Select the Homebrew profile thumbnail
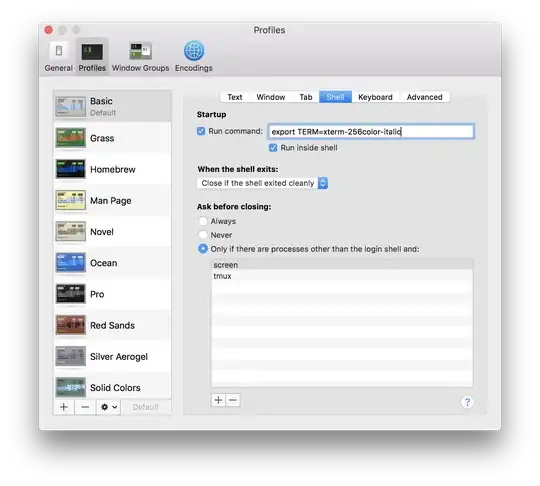The width and height of the screenshot is (540, 486). (71, 169)
